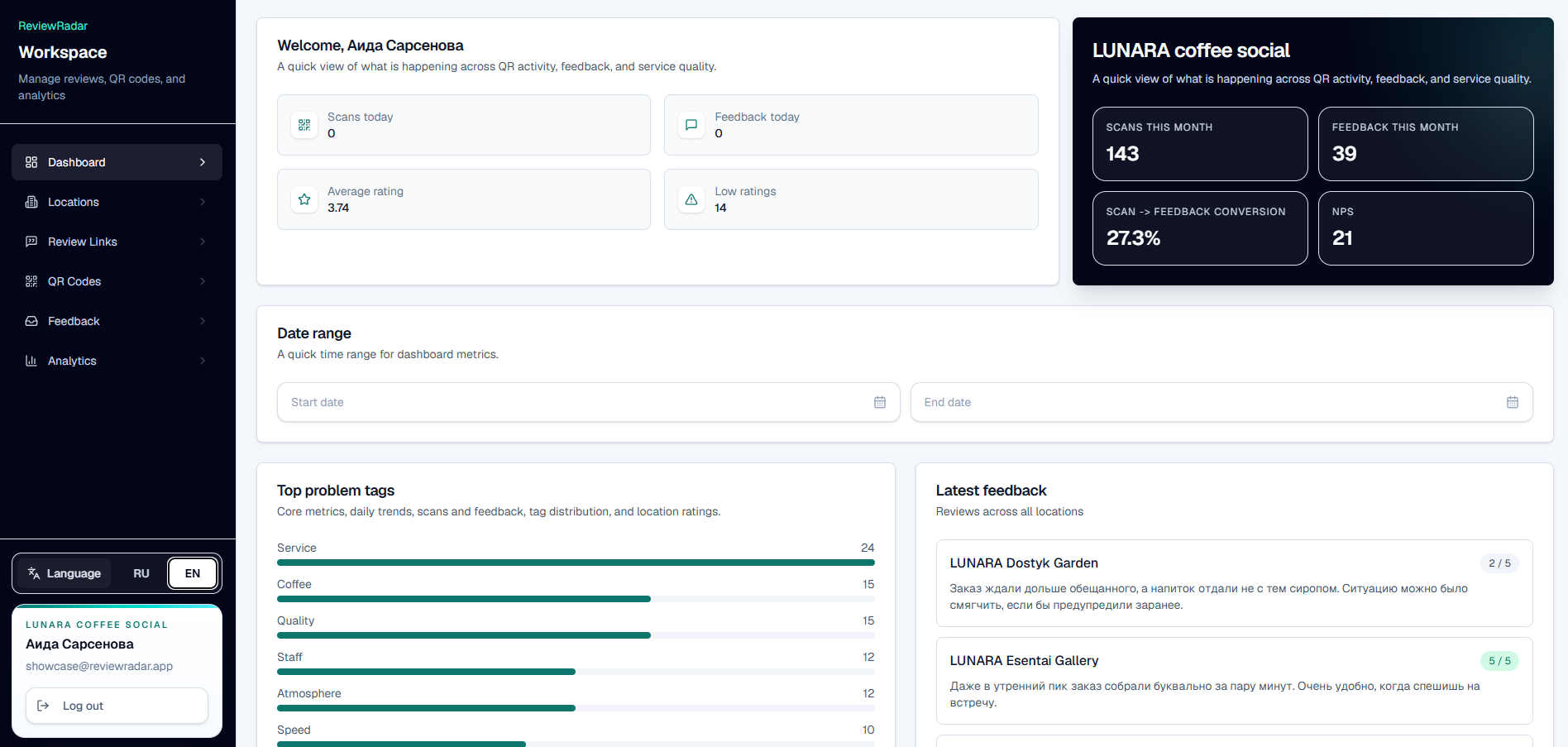
Task: Switch language to EN
Action: tap(193, 573)
